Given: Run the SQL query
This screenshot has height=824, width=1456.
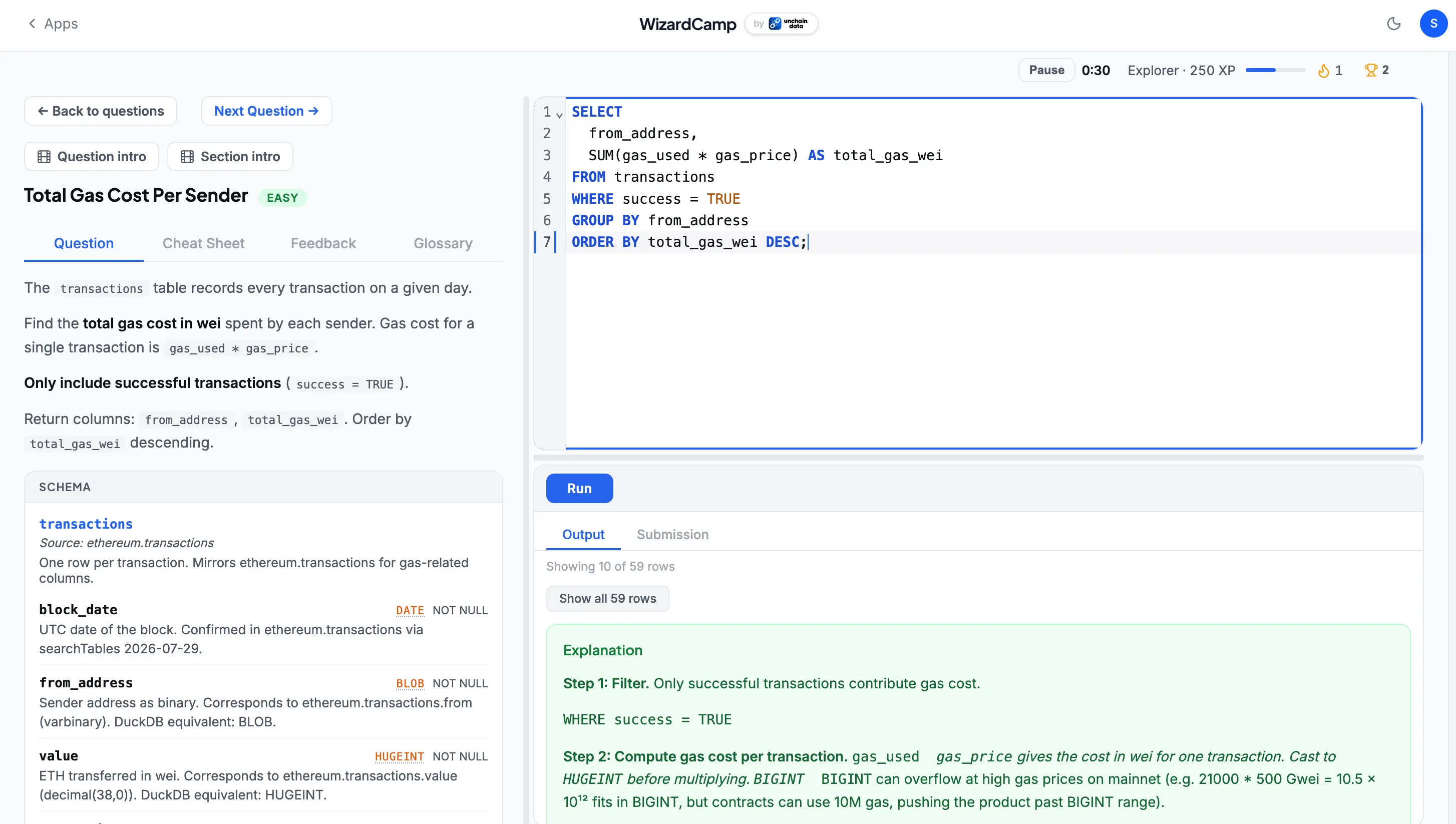Looking at the screenshot, I should [x=579, y=489].
